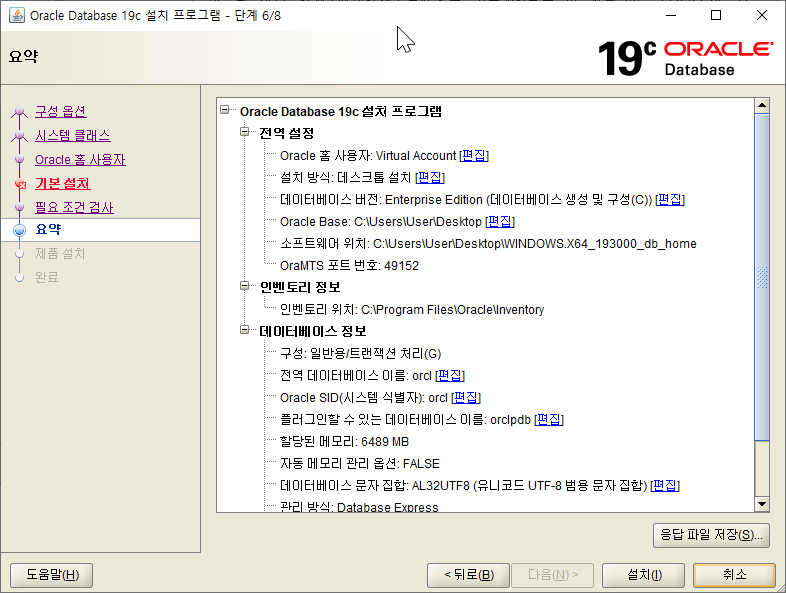The width and height of the screenshot is (786, 593).
Task: Click the 시스템 클래스 step bullet icon
Action: [x=20, y=135]
